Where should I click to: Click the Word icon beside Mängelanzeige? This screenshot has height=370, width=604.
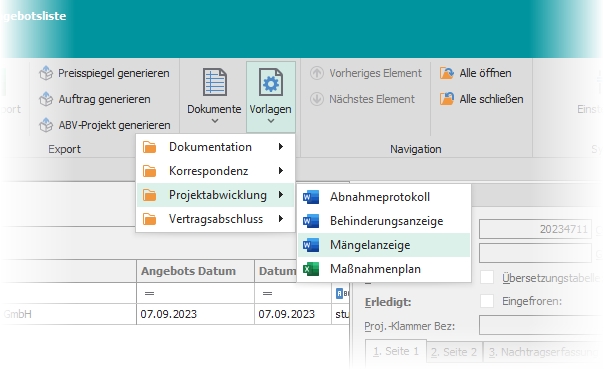point(311,245)
